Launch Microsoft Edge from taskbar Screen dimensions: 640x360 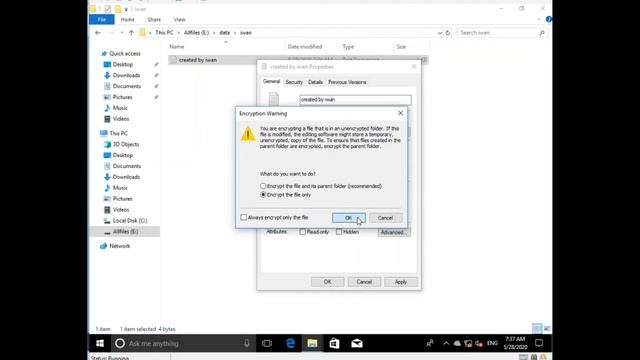[x=290, y=344]
